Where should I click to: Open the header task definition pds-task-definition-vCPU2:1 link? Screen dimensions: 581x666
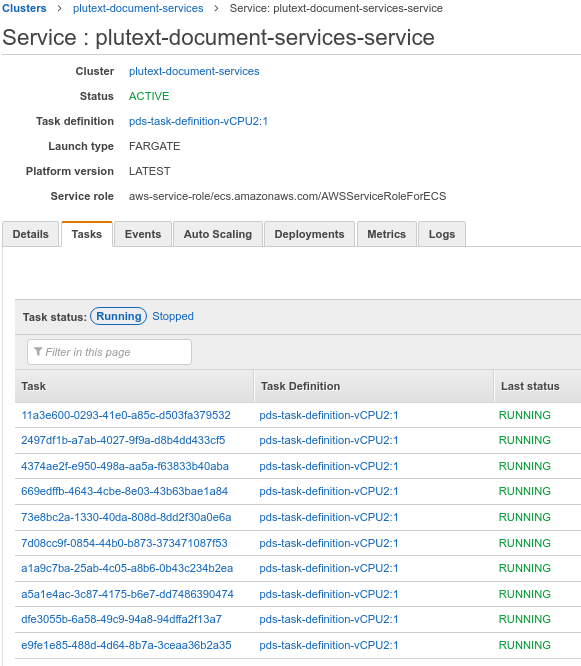pyautogui.click(x=198, y=121)
